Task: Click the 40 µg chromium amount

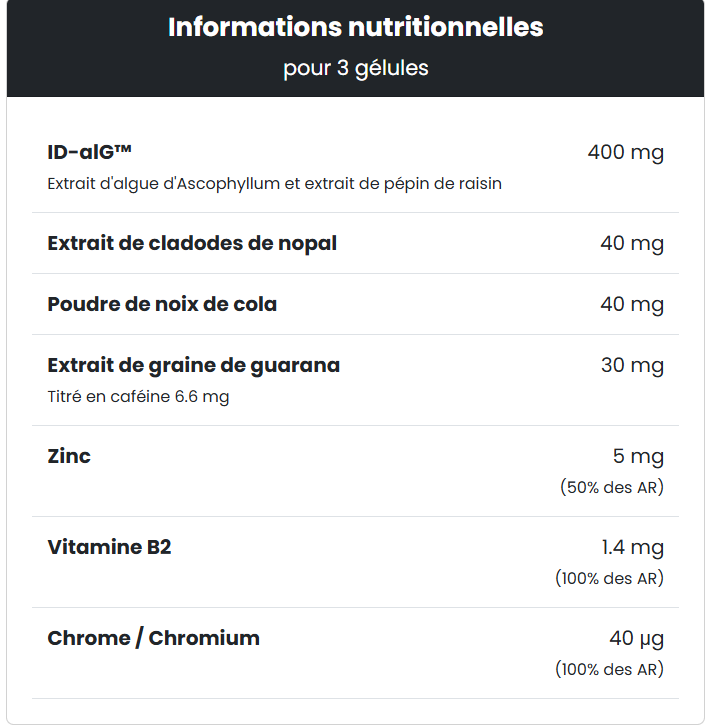Action: tap(637, 639)
